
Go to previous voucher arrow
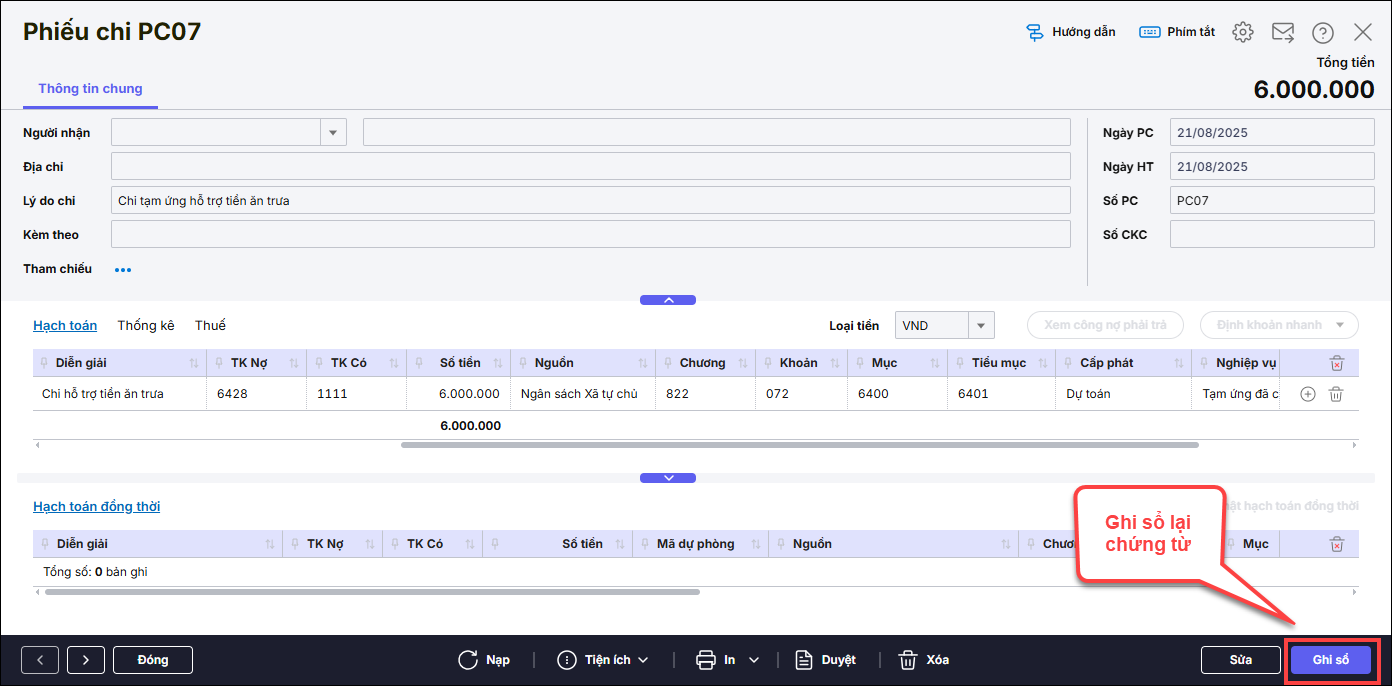40,660
